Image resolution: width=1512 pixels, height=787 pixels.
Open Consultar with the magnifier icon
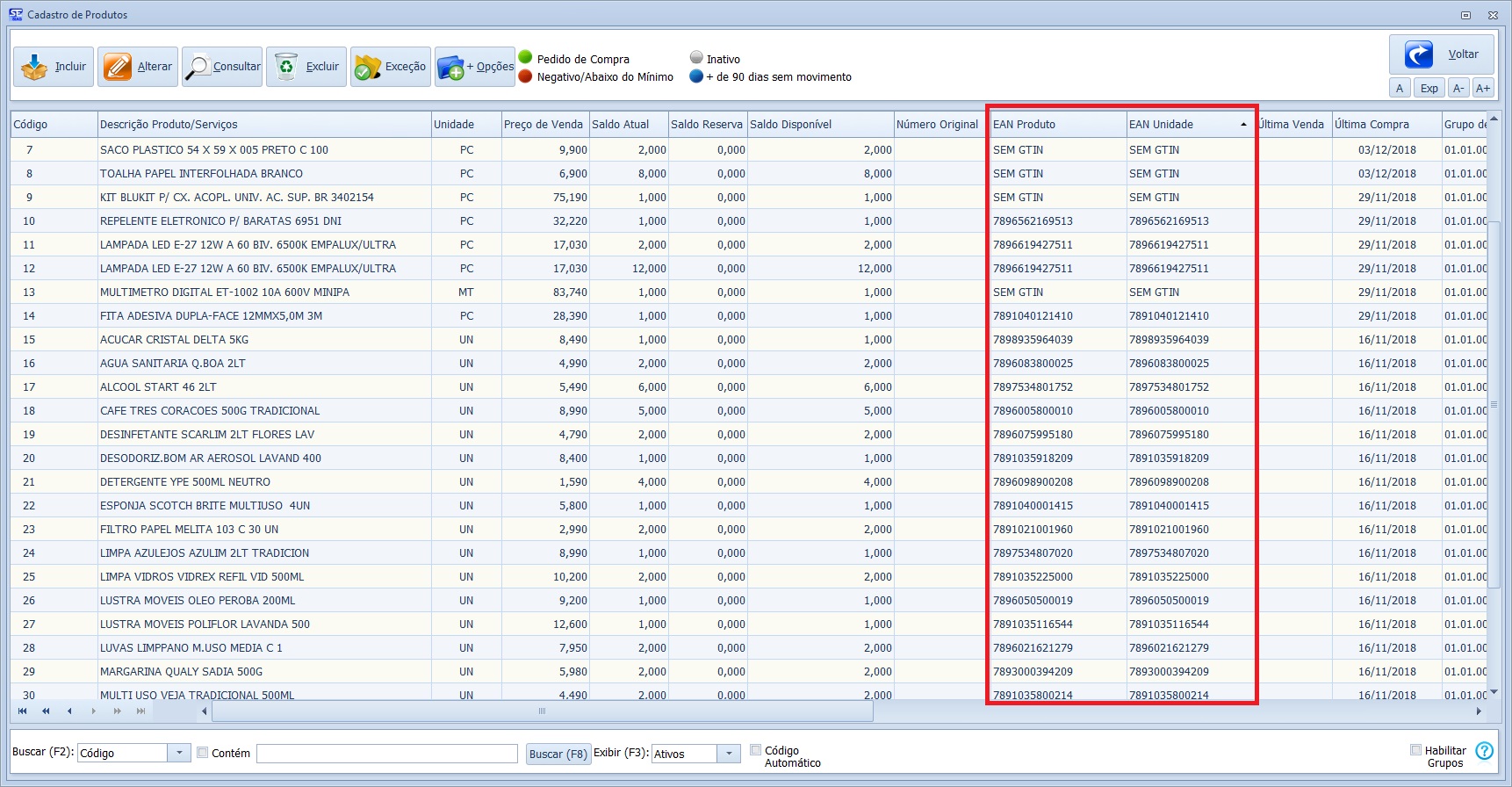tap(222, 67)
